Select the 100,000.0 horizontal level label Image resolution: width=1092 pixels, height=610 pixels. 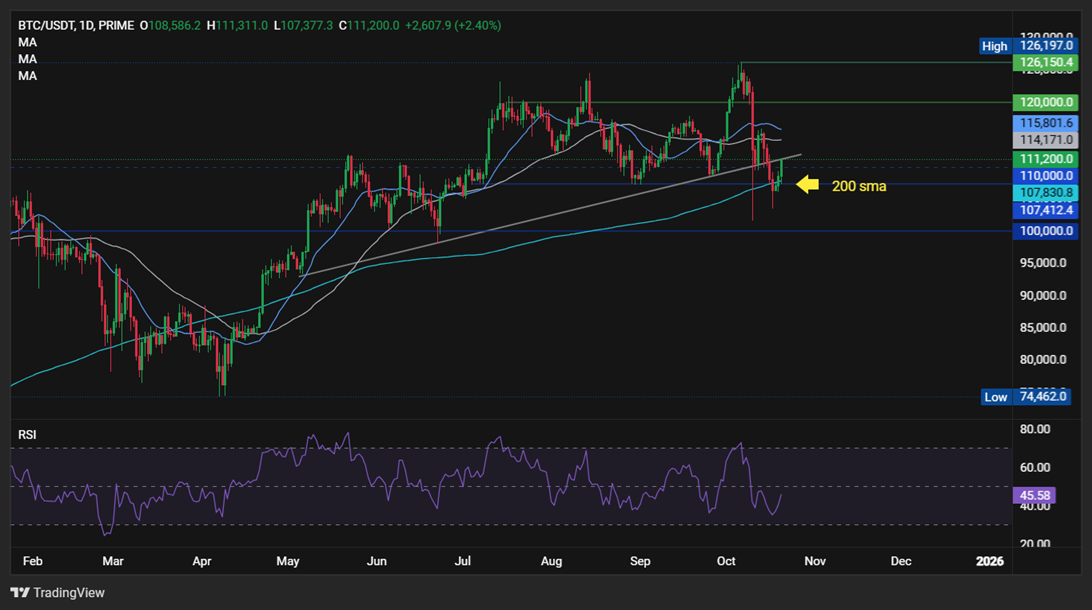pyautogui.click(x=1045, y=231)
